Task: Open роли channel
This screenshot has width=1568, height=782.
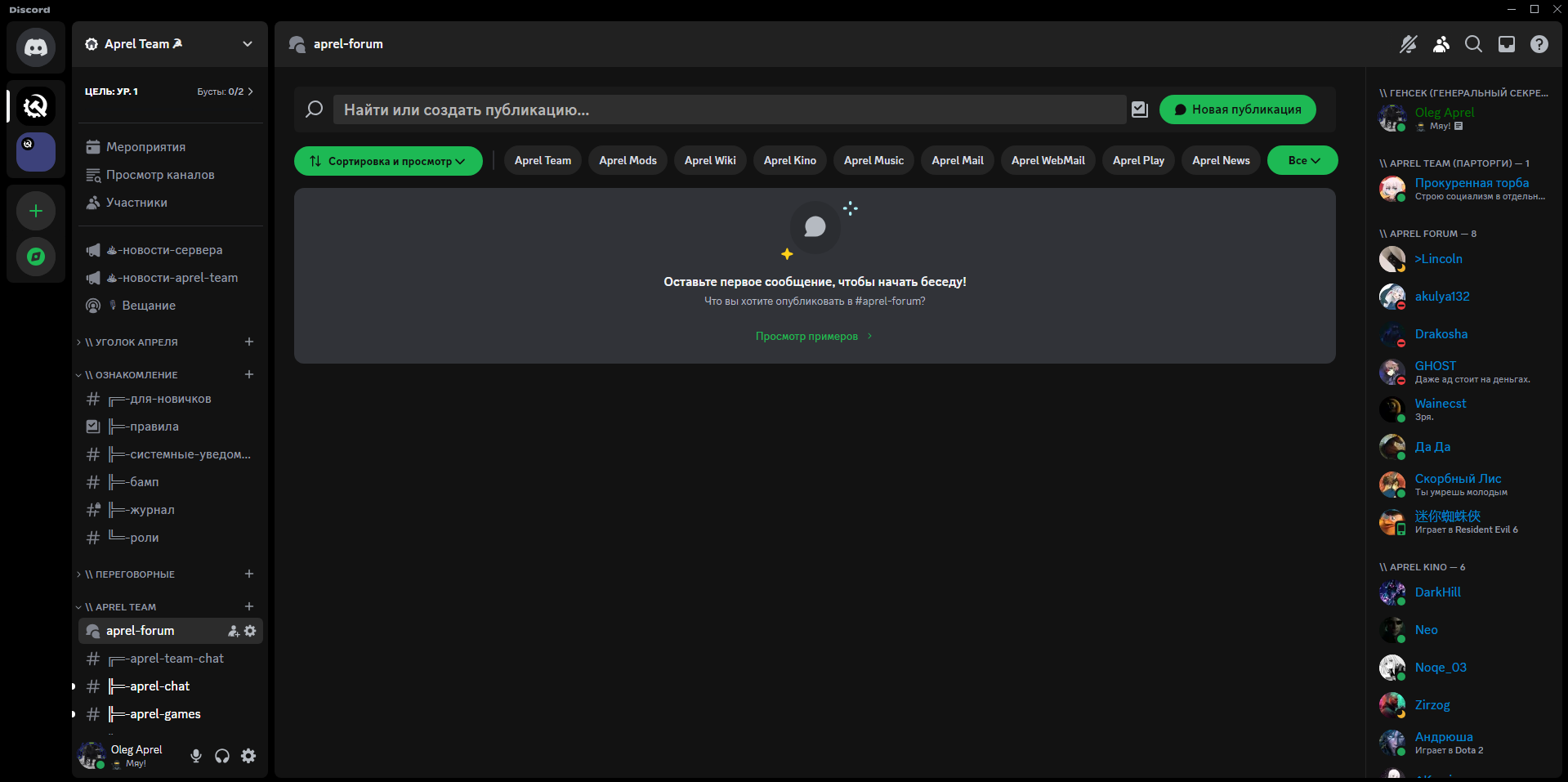Action: 171,538
